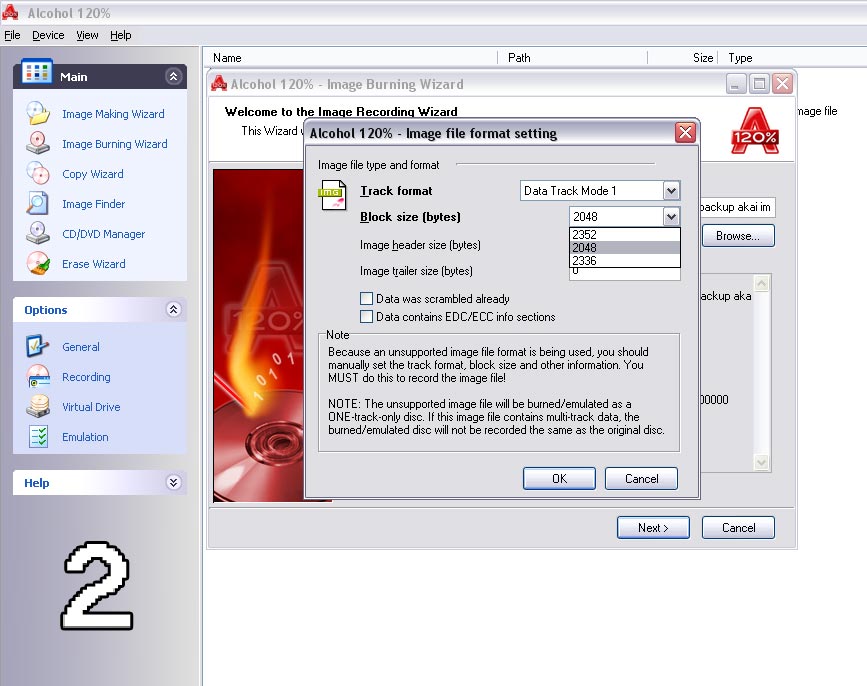Click the Block size value field

tap(617, 217)
